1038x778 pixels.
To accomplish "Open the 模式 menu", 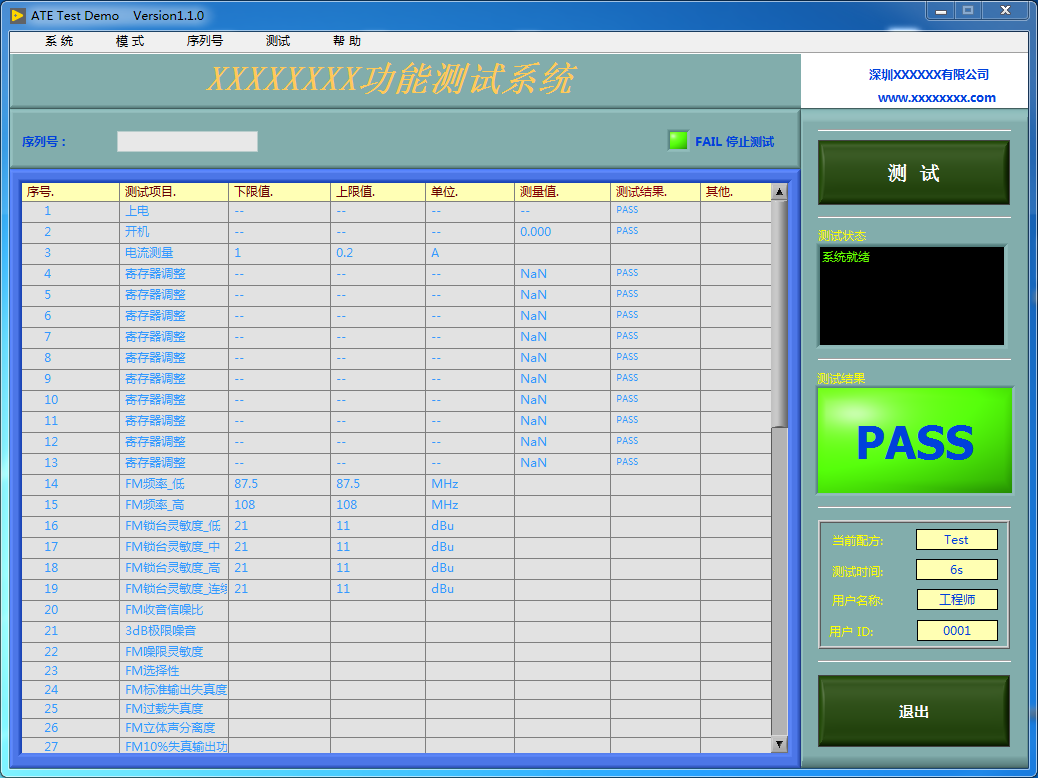I will [128, 41].
